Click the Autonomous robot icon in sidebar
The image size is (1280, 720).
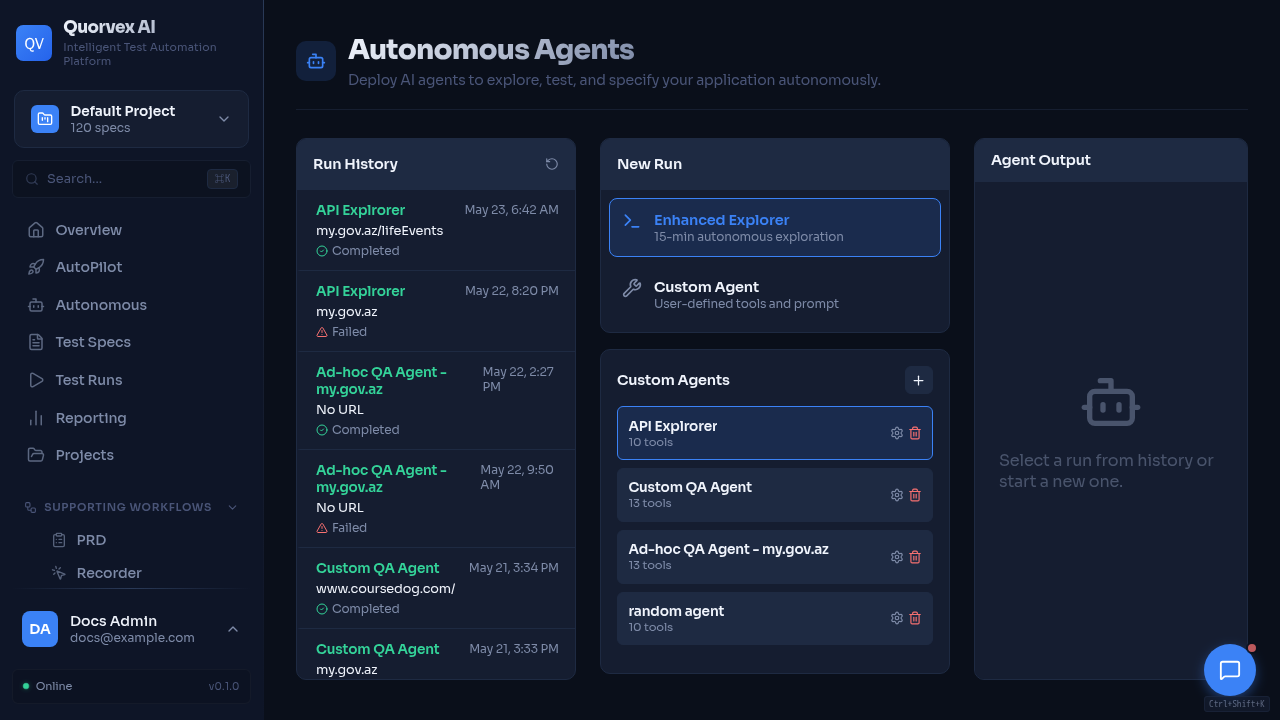(36, 305)
